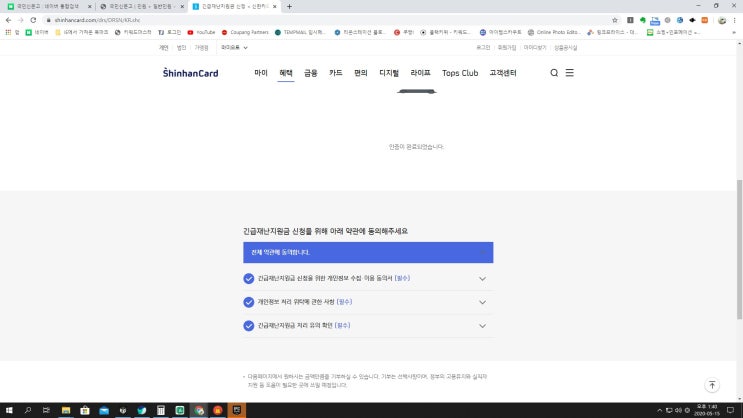Image resolution: width=743 pixels, height=418 pixels.
Task: Open the Coupang Partners bookmark
Action: (245, 32)
